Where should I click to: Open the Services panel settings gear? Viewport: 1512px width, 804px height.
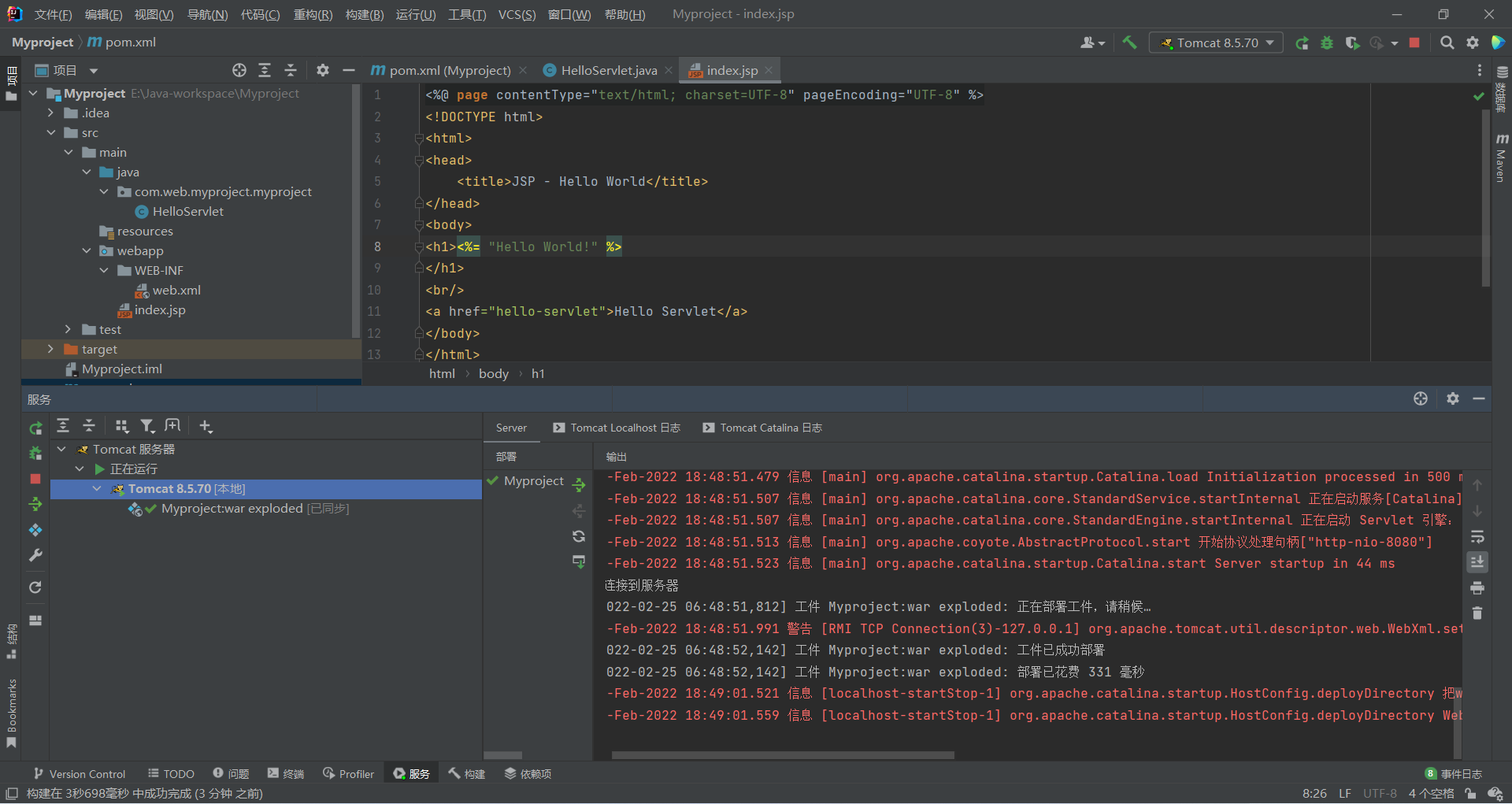tap(1453, 398)
